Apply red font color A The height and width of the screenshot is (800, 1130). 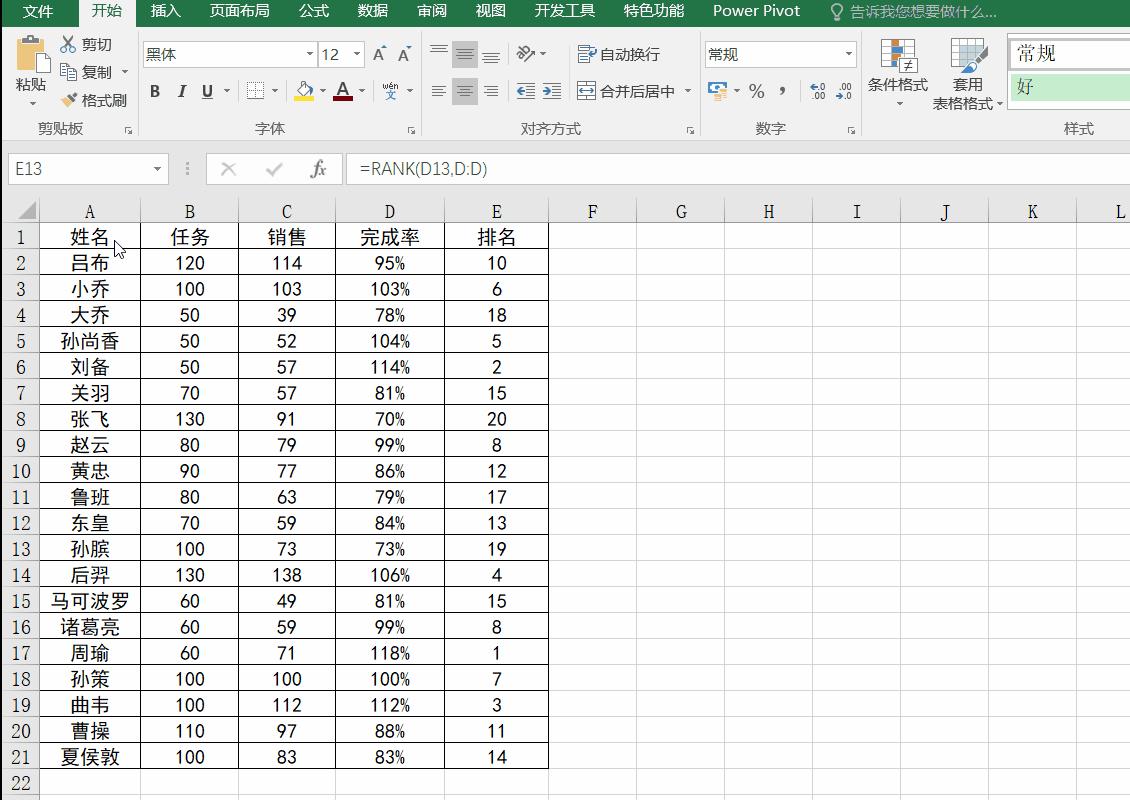click(x=343, y=91)
